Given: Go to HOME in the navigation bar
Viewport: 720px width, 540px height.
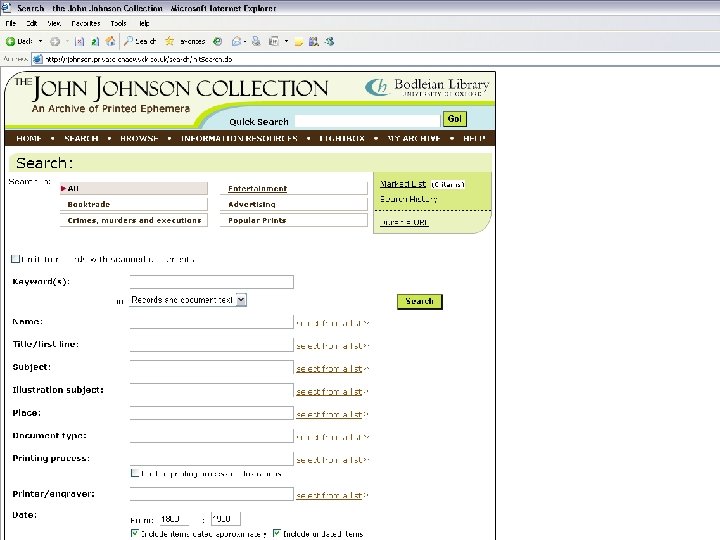Looking at the screenshot, I should (x=29, y=138).
